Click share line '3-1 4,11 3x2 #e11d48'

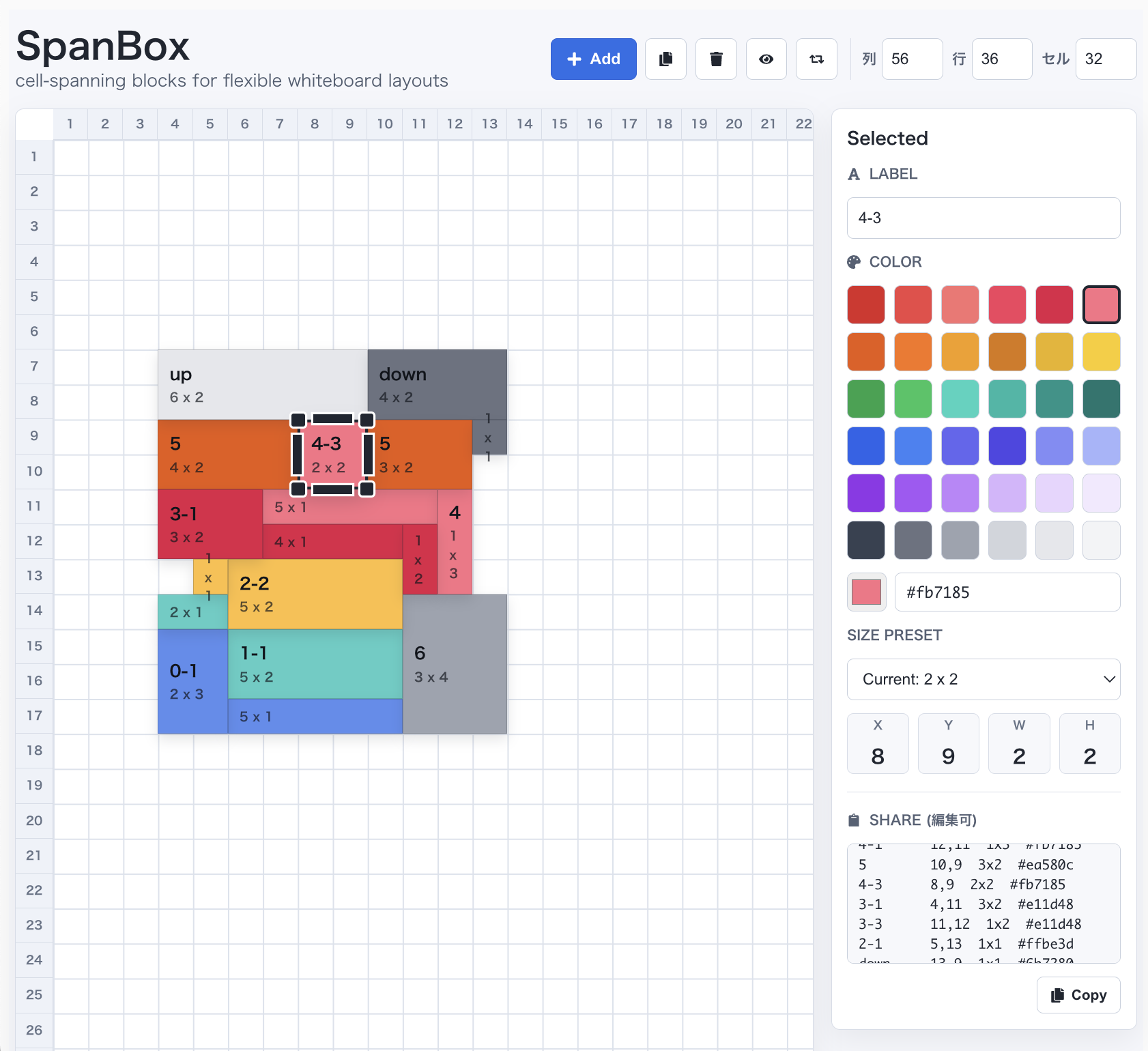(966, 904)
